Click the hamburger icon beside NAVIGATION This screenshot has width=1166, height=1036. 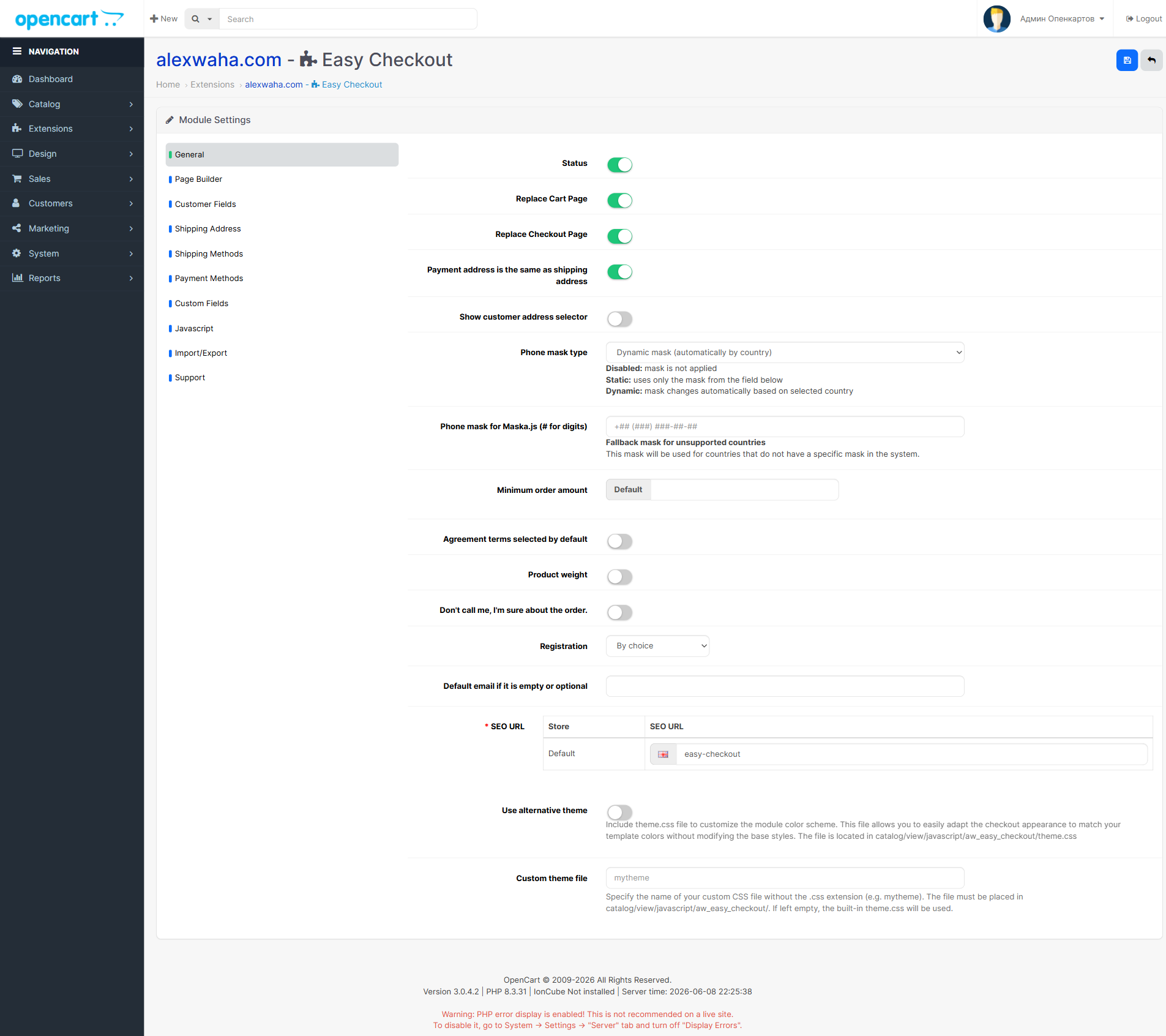tap(17, 51)
